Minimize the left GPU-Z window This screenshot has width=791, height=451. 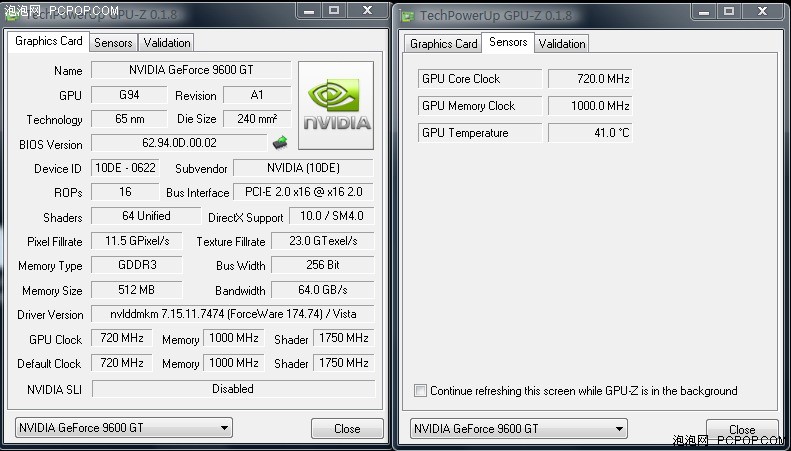point(309,11)
